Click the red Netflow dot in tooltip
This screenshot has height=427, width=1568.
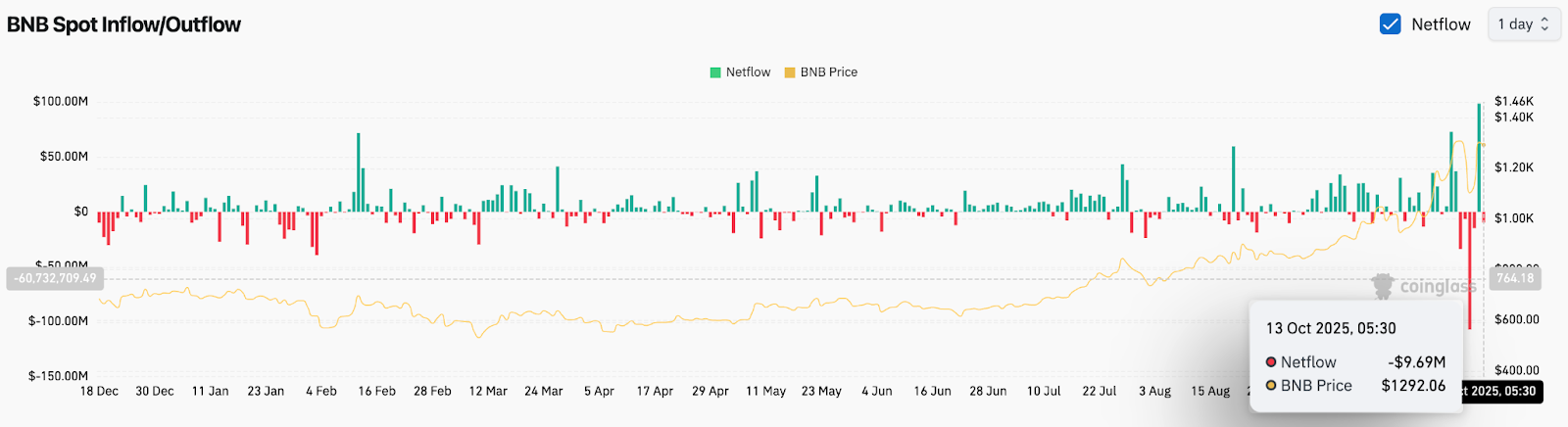(x=1271, y=362)
